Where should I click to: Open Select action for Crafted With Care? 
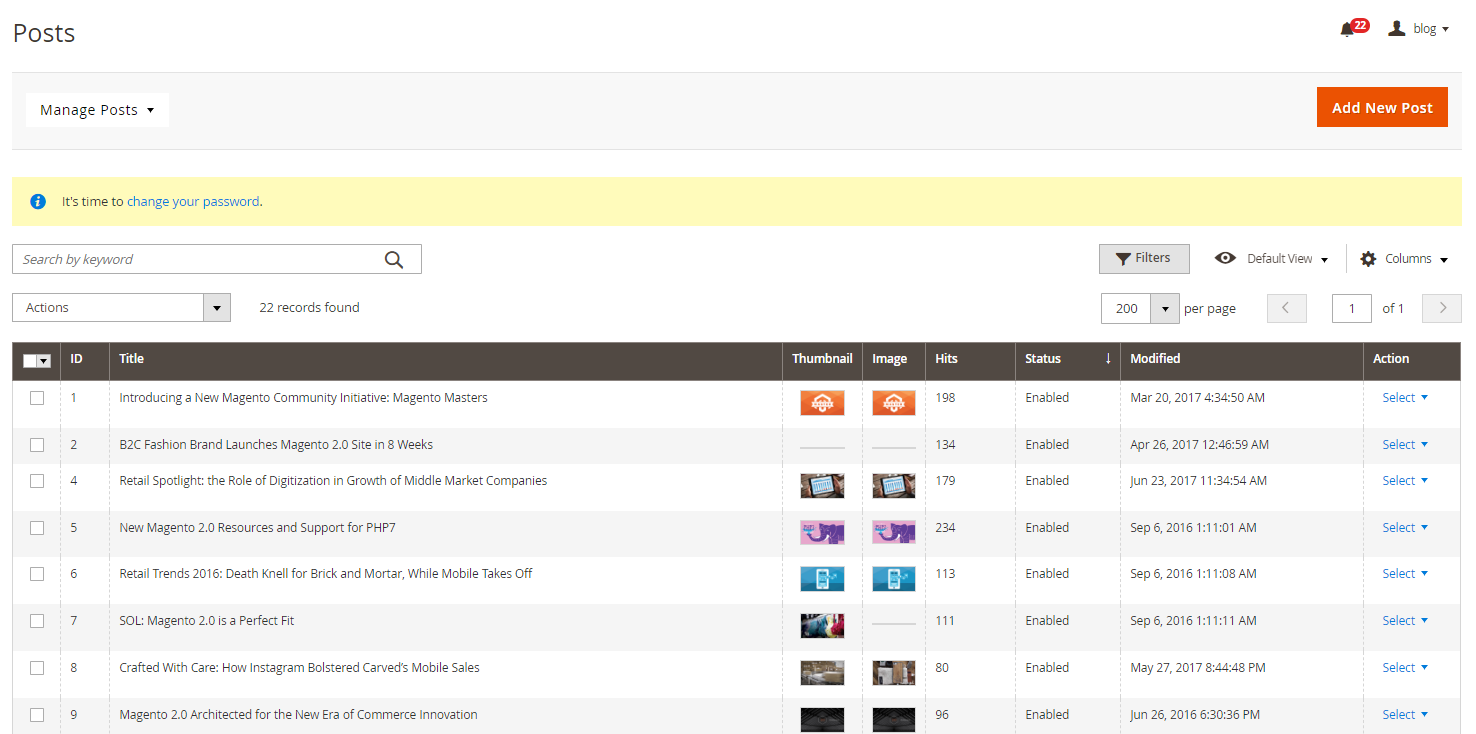click(x=1405, y=668)
